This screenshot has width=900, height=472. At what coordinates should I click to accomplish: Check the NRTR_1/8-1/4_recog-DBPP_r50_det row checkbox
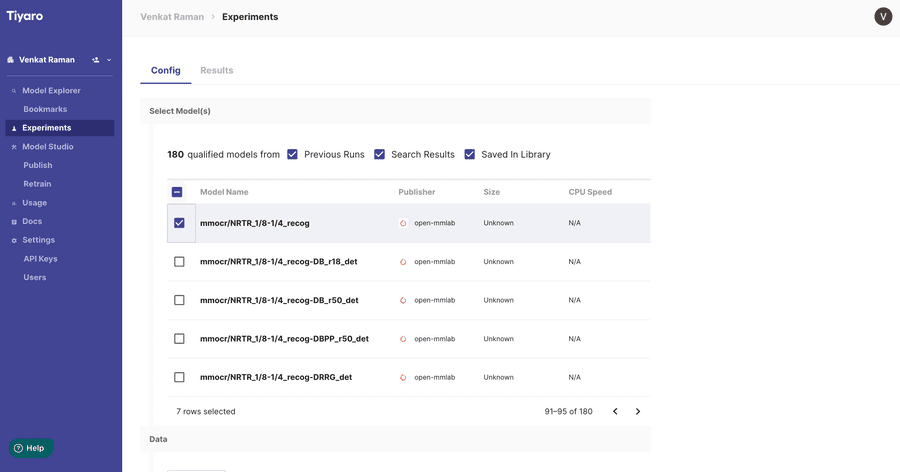[x=179, y=339]
